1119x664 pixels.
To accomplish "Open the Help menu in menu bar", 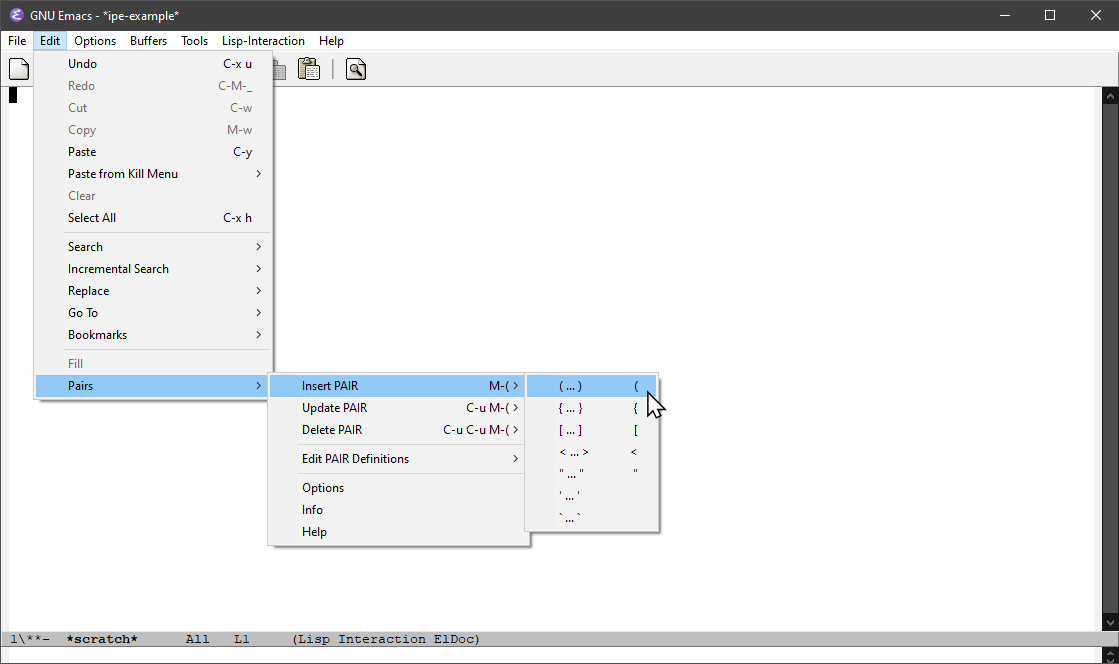I will click(331, 41).
